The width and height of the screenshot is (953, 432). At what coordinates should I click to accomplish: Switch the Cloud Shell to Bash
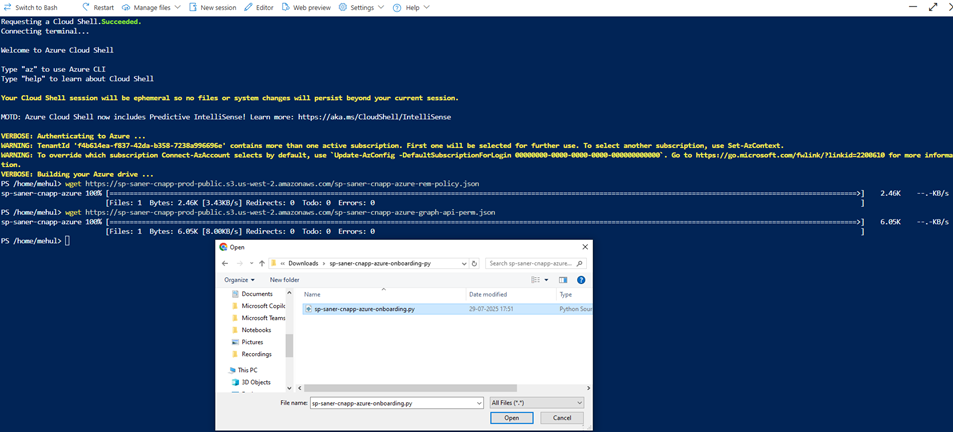tap(30, 8)
